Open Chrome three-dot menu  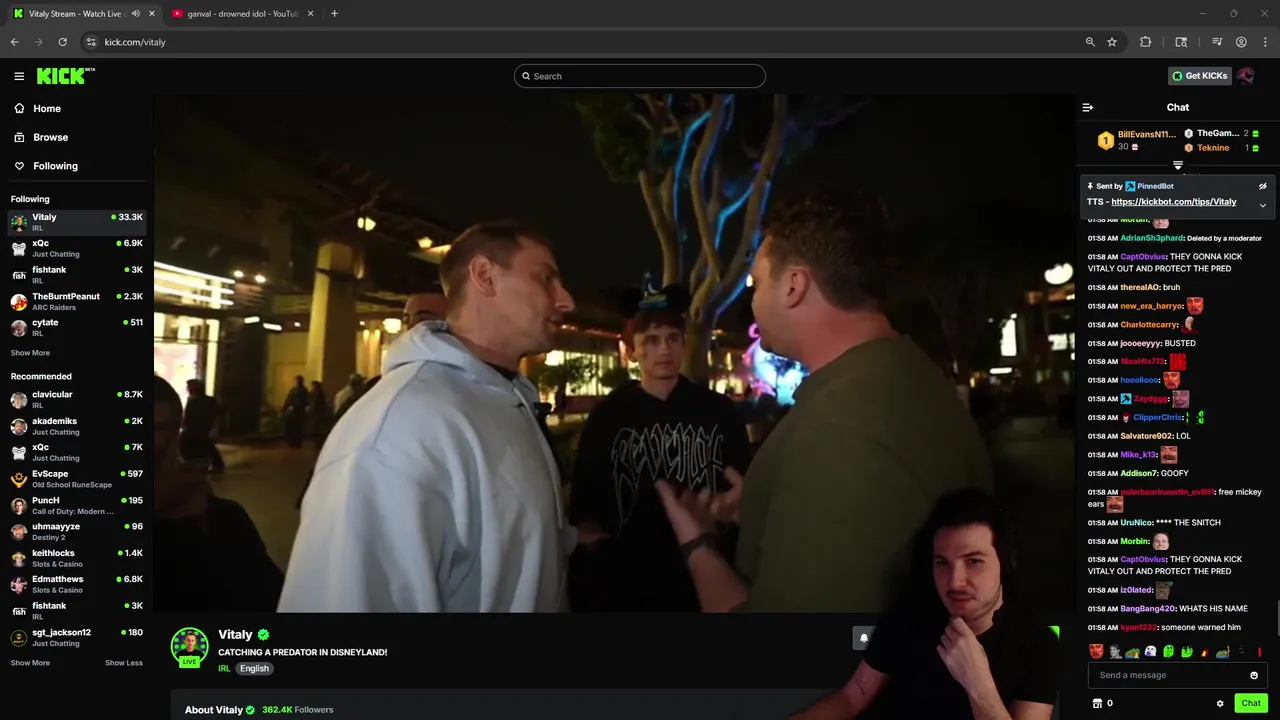point(1265,42)
